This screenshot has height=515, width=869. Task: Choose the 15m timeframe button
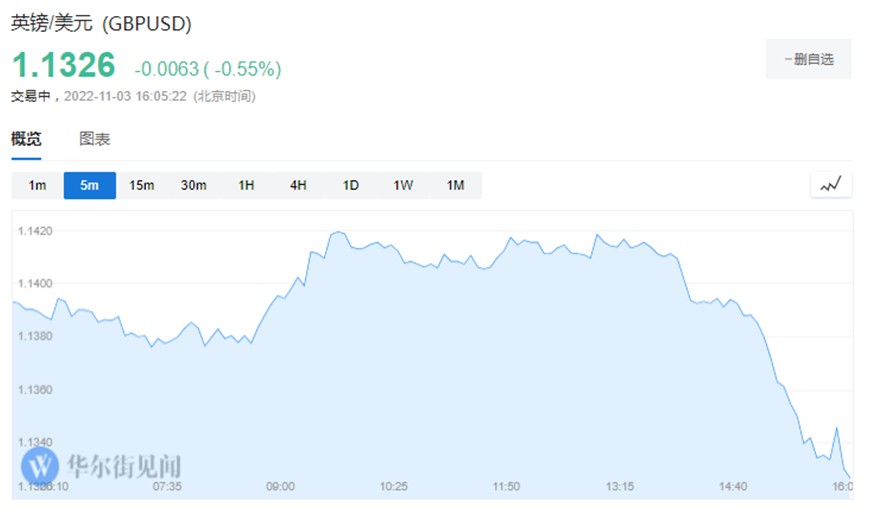pyautogui.click(x=142, y=185)
